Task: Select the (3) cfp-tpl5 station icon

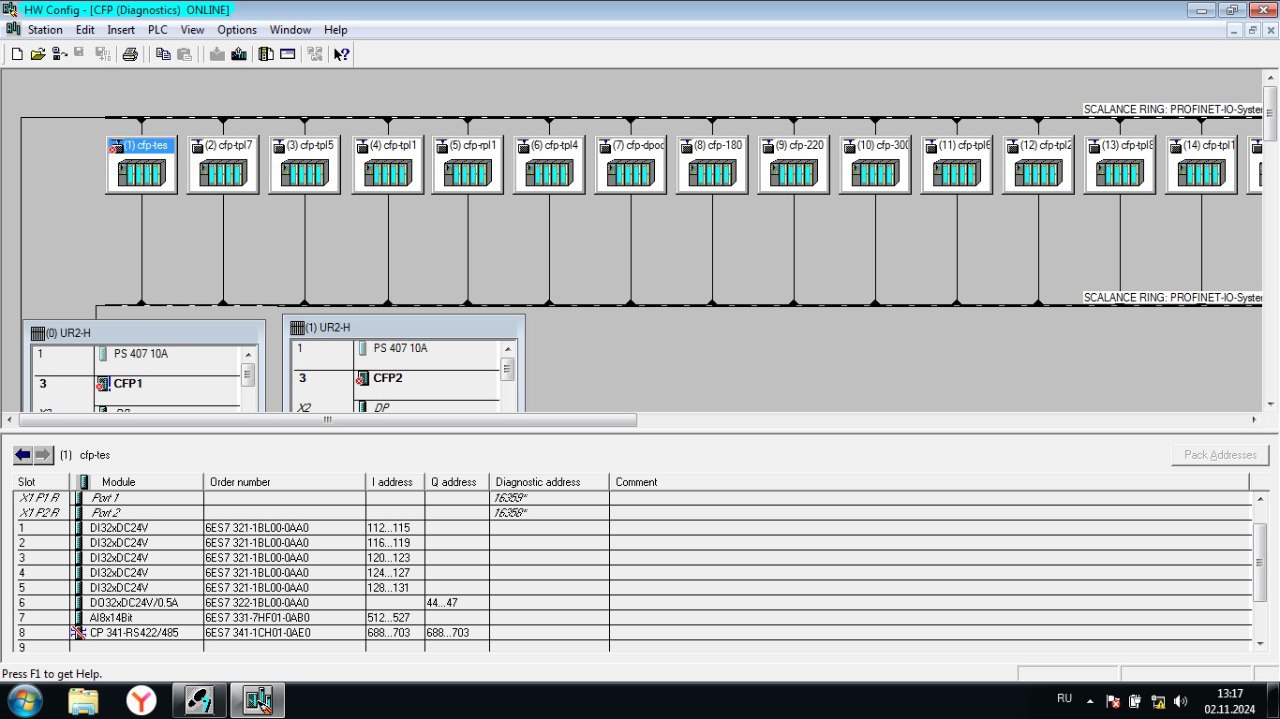Action: coord(304,164)
